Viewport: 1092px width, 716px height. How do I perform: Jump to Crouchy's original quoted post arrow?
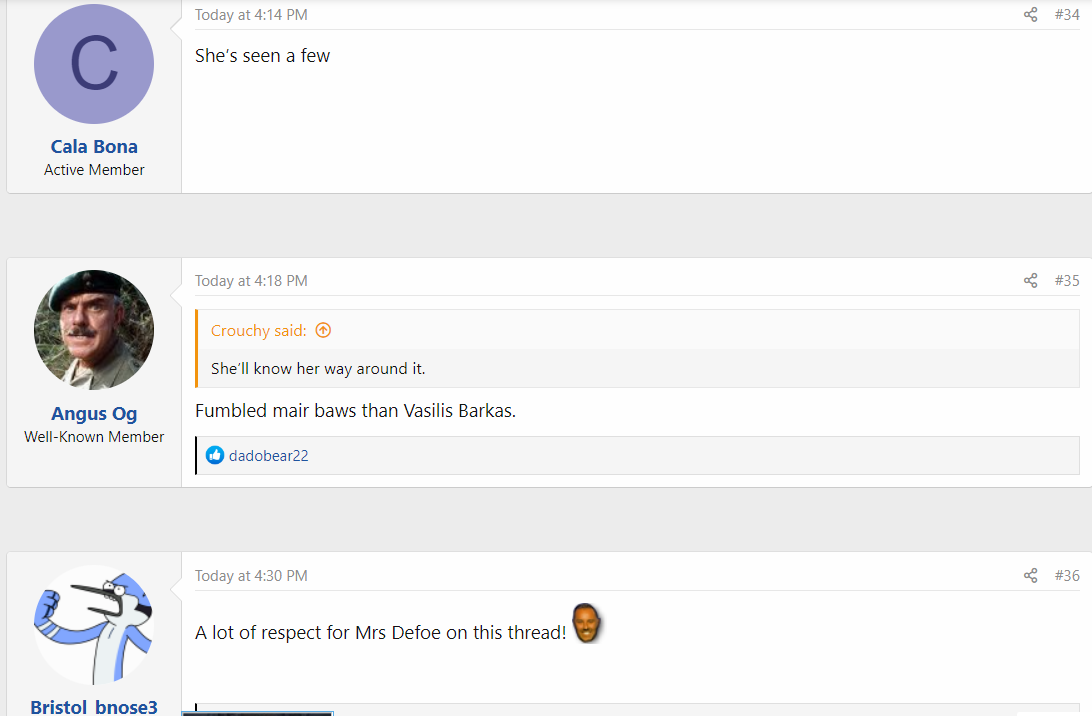point(323,330)
